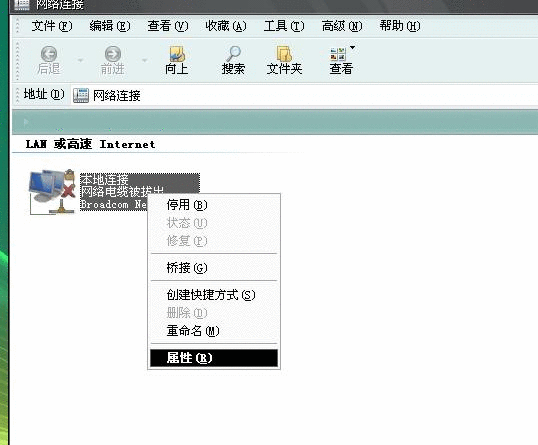Viewport: 538px width, 445px height.
Task: Click the 查看 view mode icon
Action: click(338, 54)
